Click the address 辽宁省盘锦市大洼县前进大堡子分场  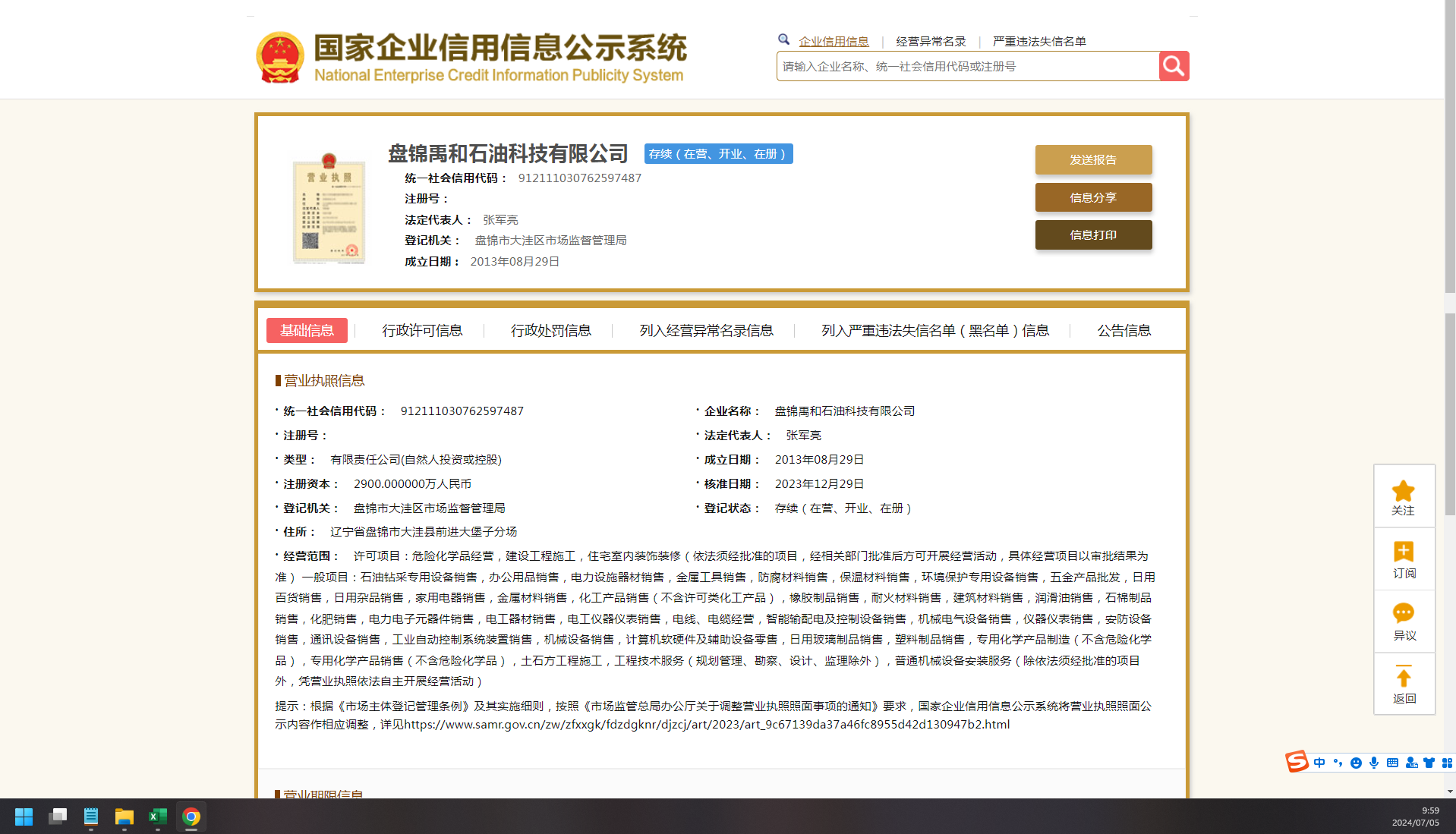(424, 531)
